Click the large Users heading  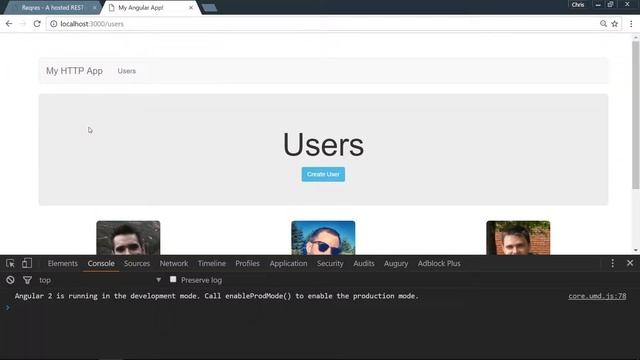[x=323, y=144]
